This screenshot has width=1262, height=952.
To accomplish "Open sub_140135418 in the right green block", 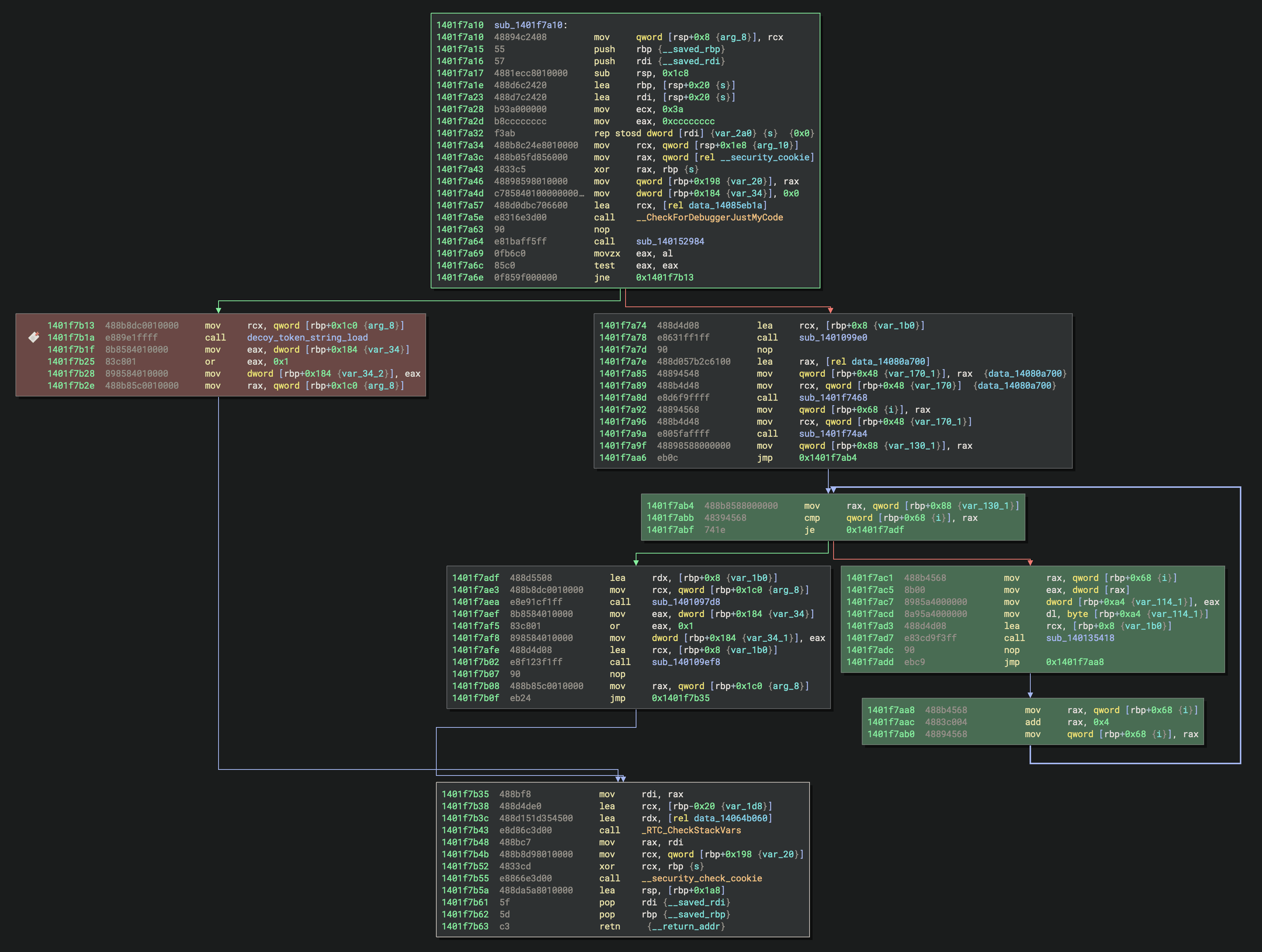I will click(1080, 638).
